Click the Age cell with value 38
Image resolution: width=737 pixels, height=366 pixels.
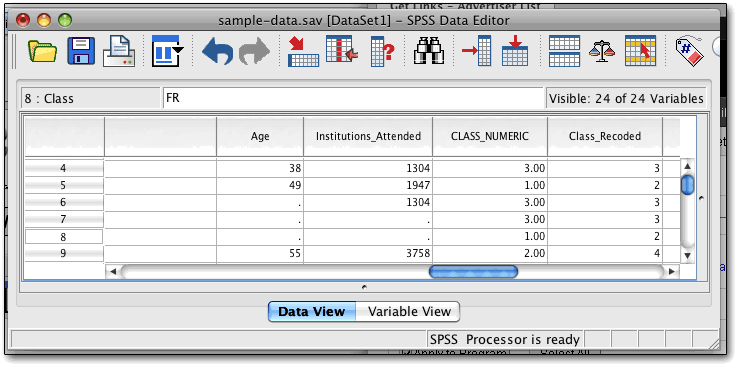pyautogui.click(x=260, y=168)
